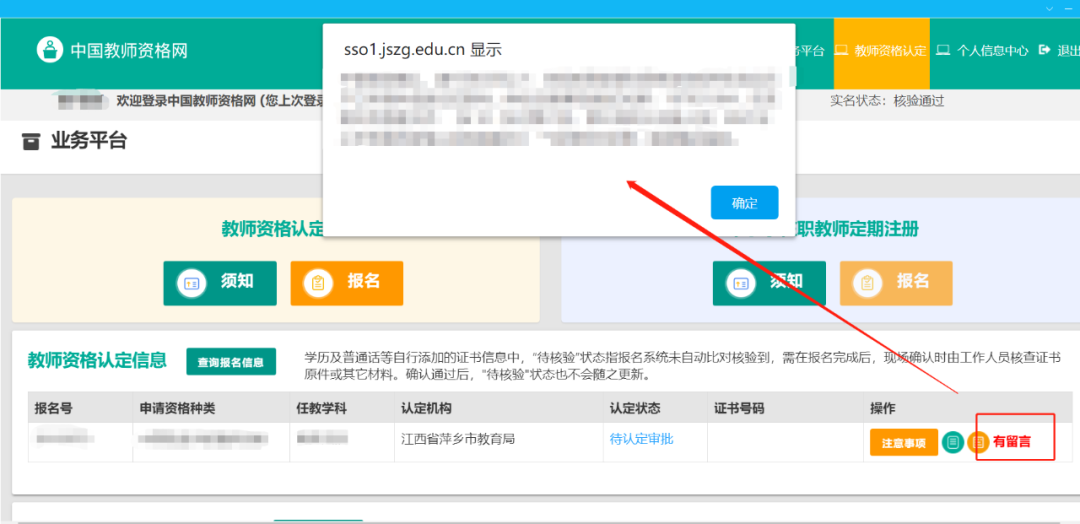Click the red 有留言 text
Screen dimensions: 1080x524
click(x=1012, y=442)
